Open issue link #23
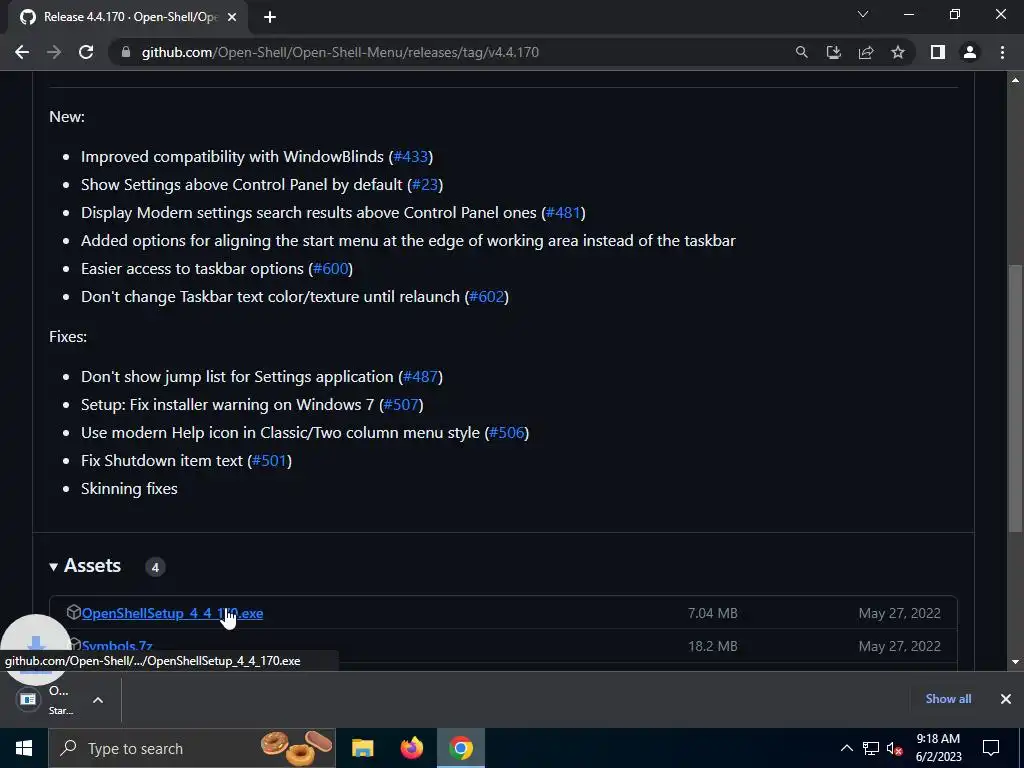This screenshot has height=768, width=1024. (425, 185)
